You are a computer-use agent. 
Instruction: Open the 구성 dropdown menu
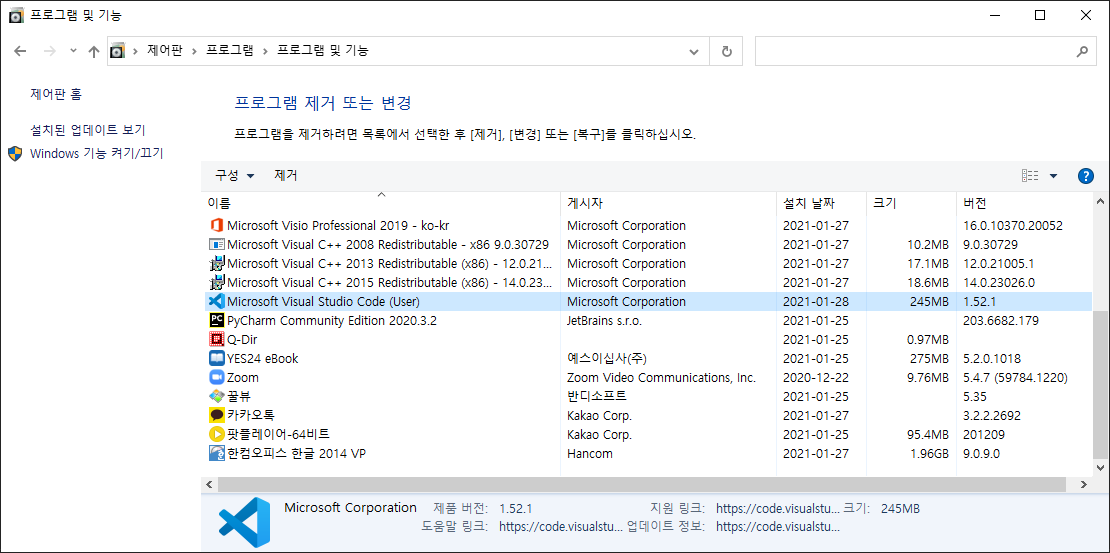pos(235,176)
